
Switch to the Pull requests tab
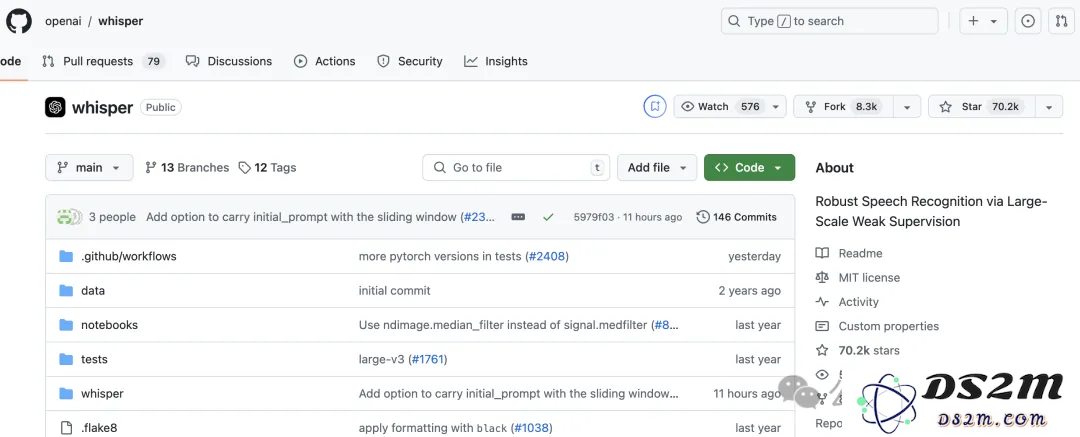click(x=103, y=61)
